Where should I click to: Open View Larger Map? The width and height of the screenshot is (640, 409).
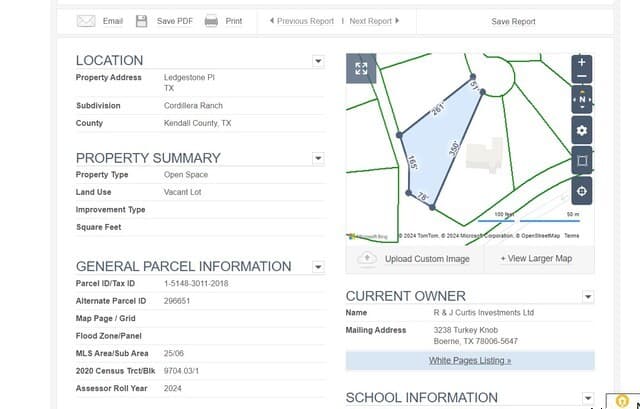[x=536, y=258]
